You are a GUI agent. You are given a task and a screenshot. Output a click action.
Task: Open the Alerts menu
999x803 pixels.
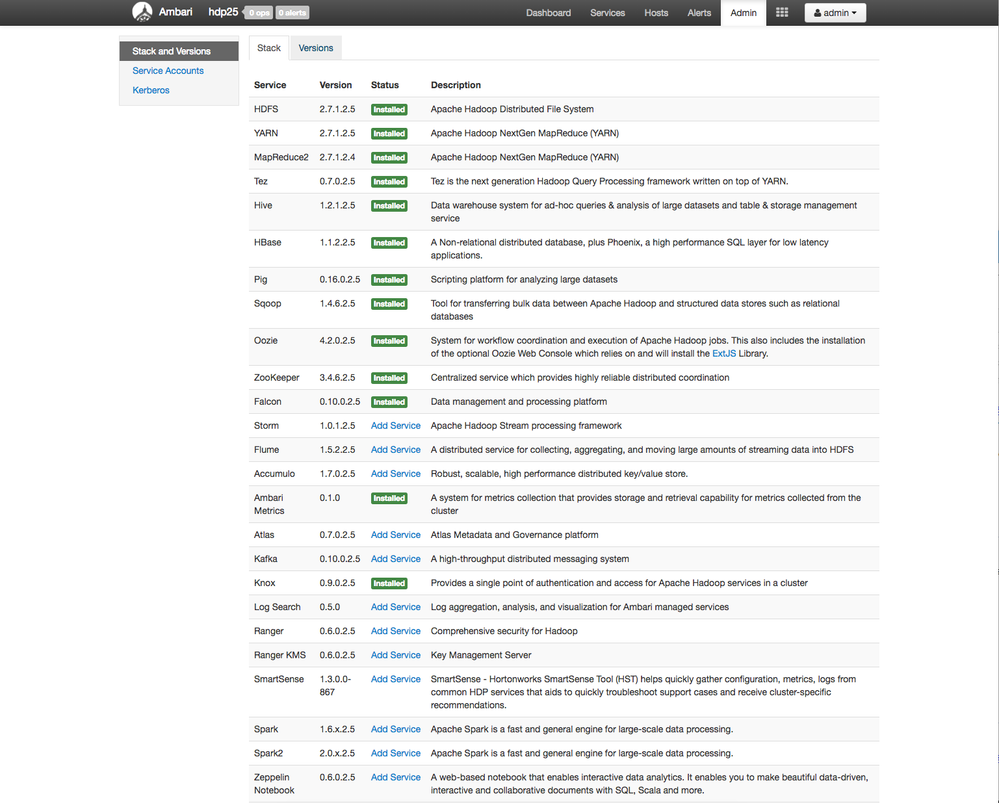coord(699,13)
